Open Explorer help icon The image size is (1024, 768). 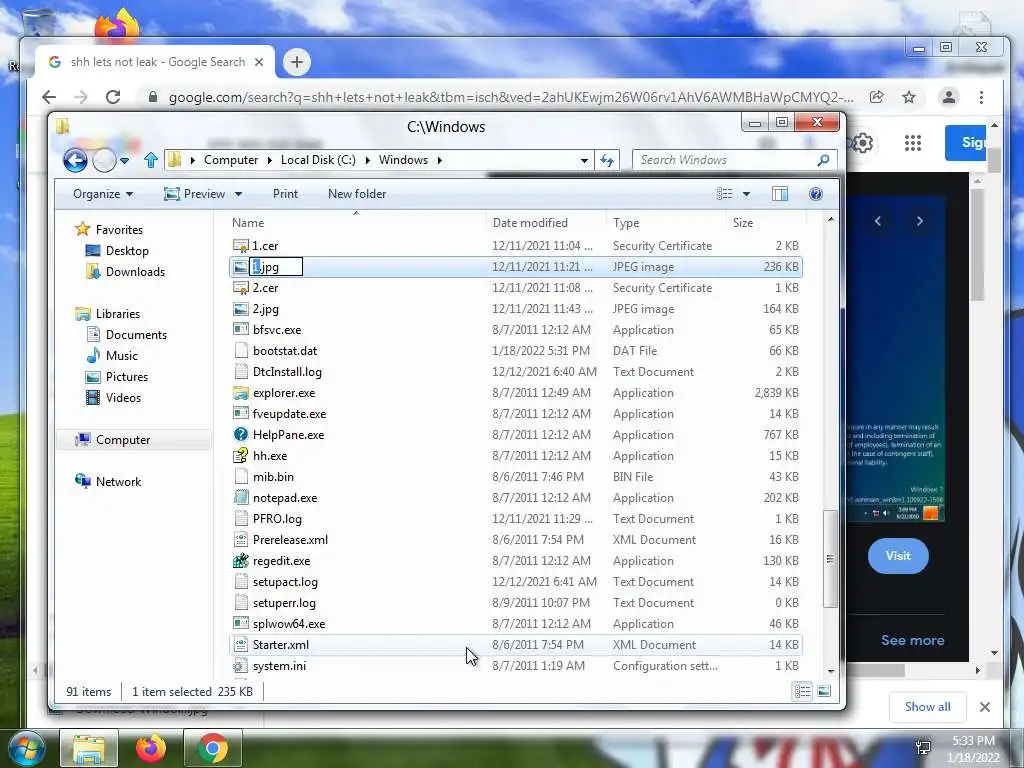click(x=816, y=194)
